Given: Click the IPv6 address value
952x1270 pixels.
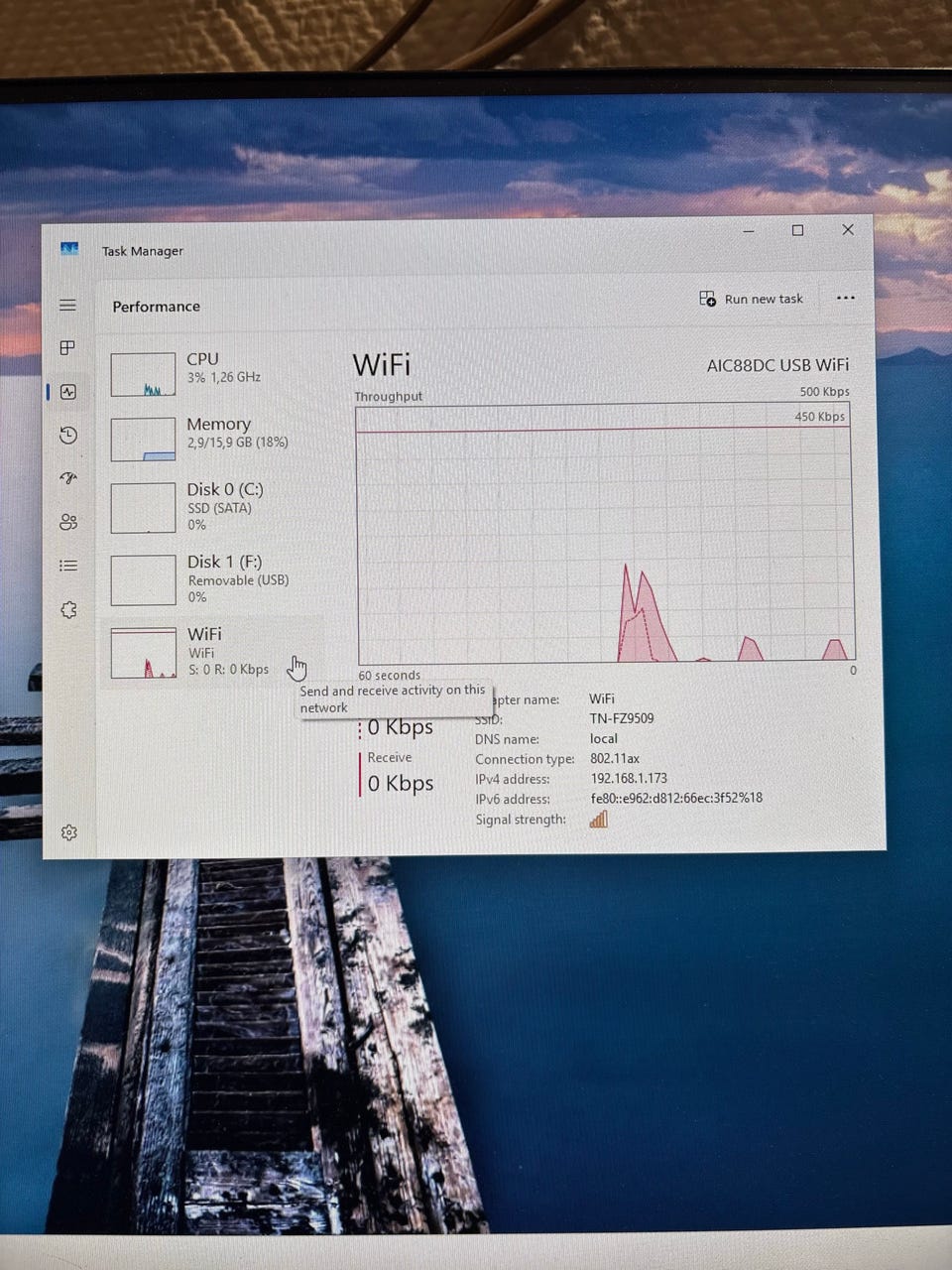Looking at the screenshot, I should pos(676,798).
